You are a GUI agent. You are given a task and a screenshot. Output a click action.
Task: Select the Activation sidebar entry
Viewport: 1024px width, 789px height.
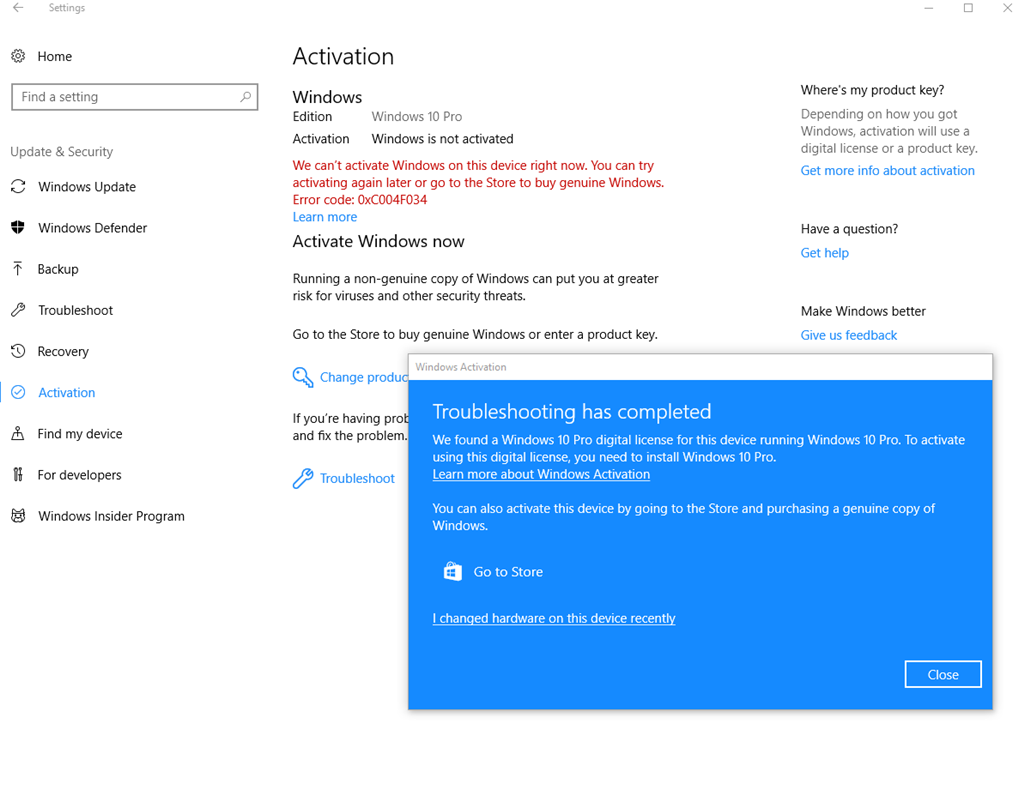pyautogui.click(x=67, y=393)
